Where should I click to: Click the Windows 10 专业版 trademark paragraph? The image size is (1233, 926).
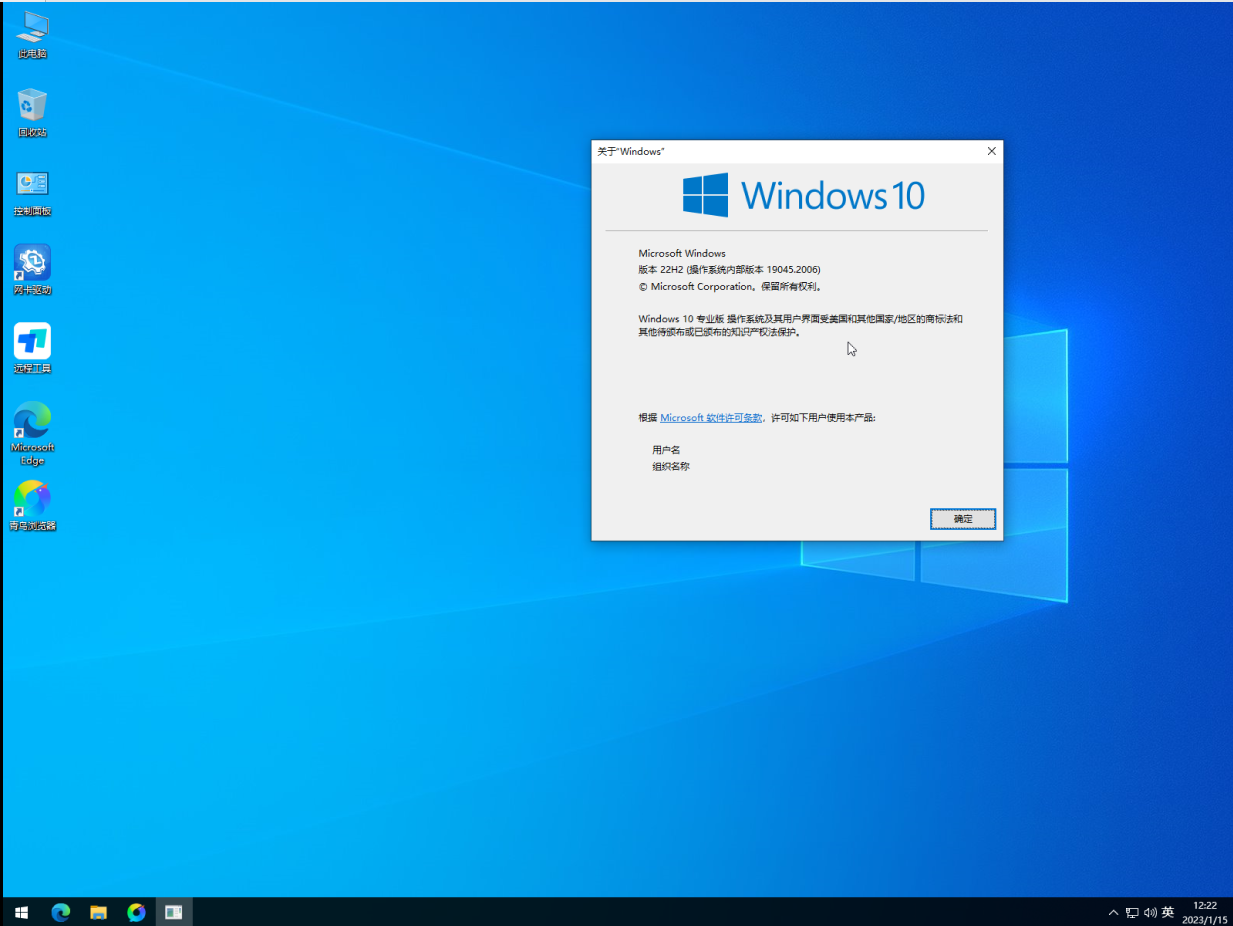(801, 325)
